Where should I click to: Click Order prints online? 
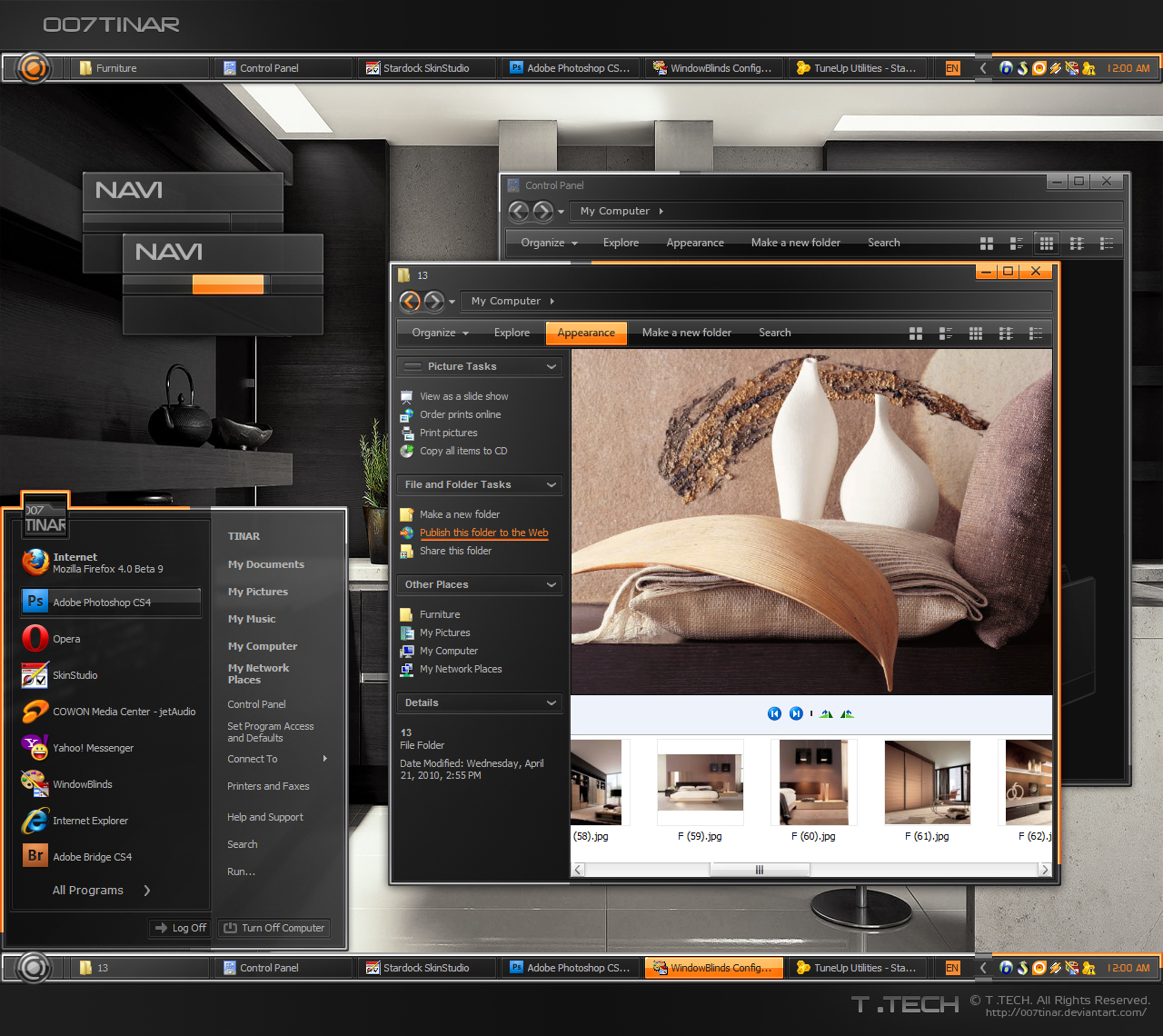coord(460,414)
